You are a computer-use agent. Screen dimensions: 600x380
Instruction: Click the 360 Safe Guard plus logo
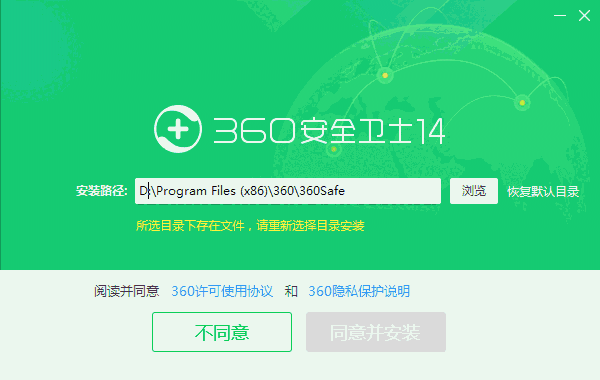point(178,129)
